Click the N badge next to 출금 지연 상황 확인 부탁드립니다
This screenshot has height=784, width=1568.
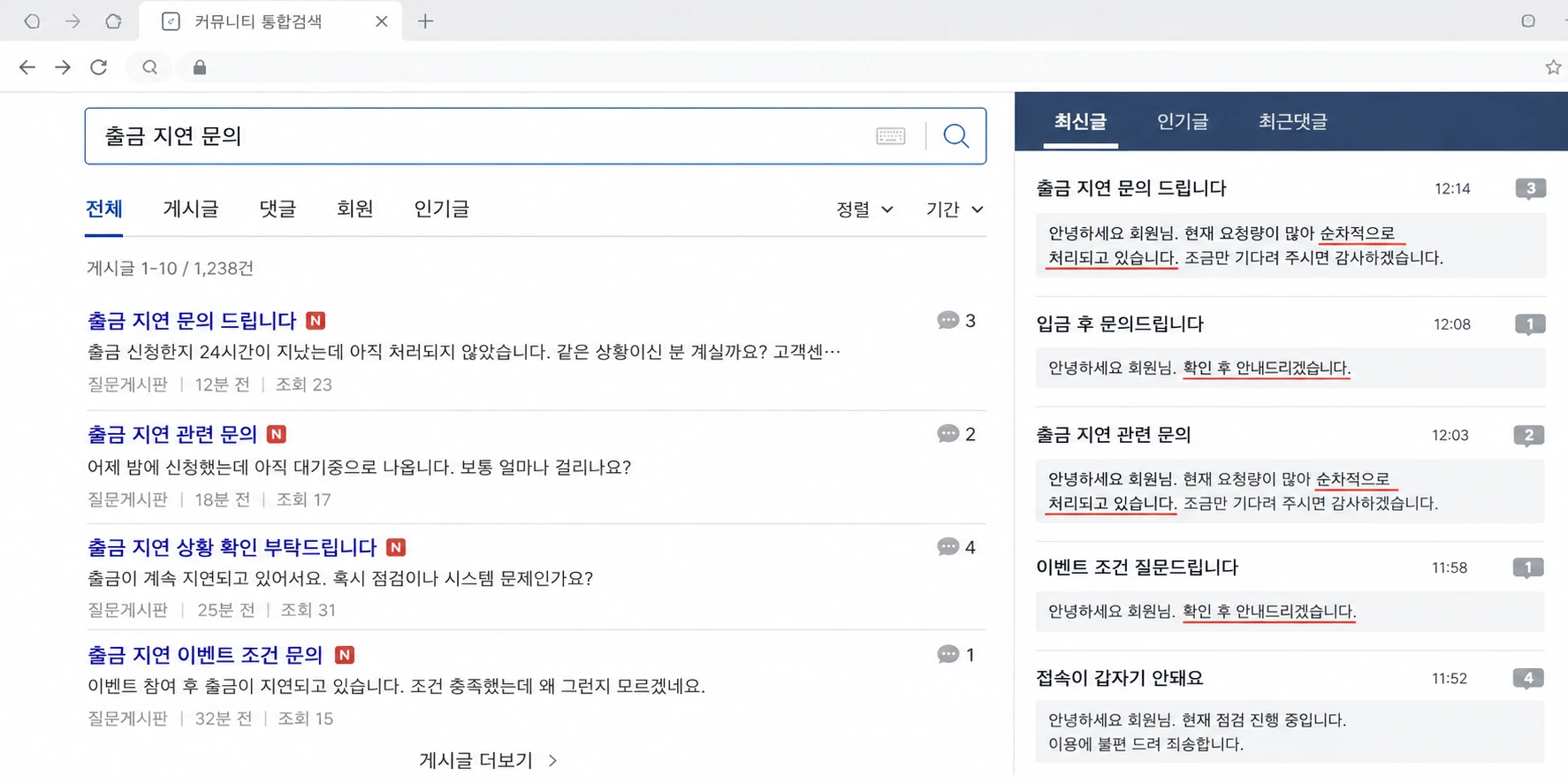click(x=396, y=547)
